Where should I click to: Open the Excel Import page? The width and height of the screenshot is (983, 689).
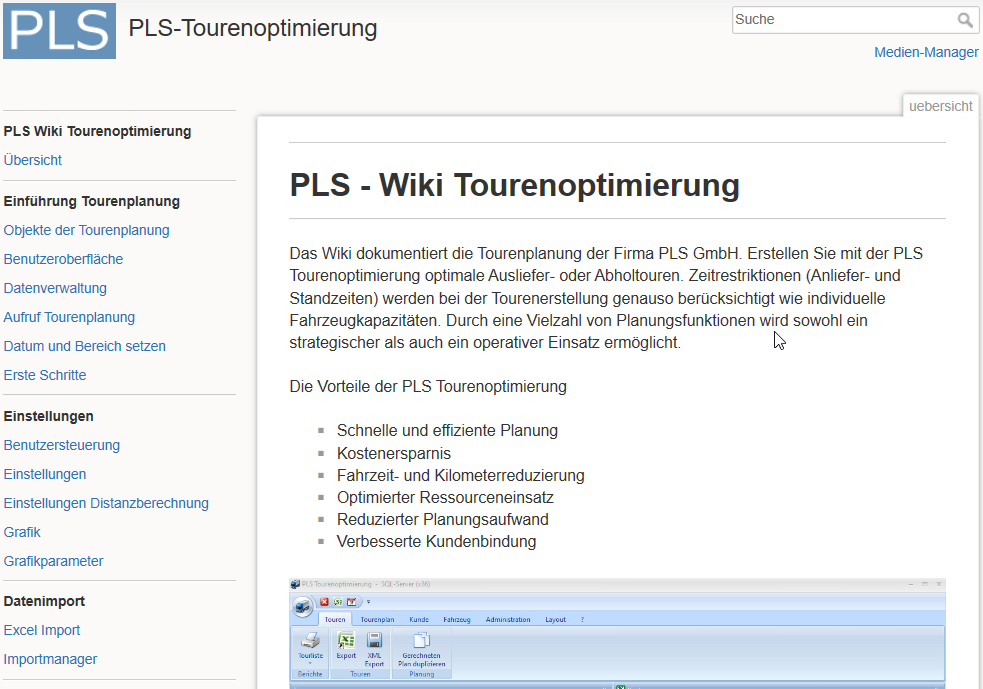(x=42, y=630)
